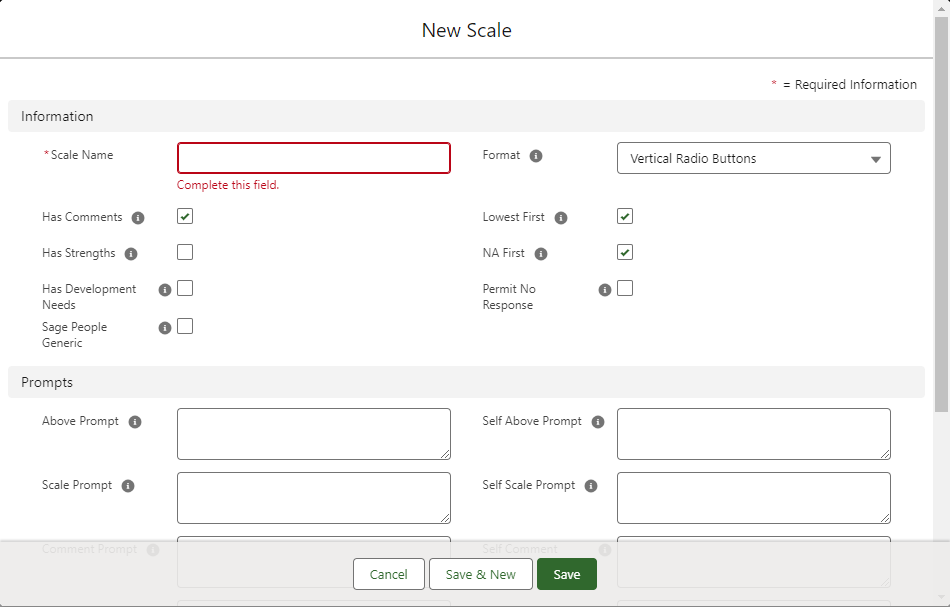Image resolution: width=950 pixels, height=607 pixels.
Task: Click into the Scale Name field
Action: coord(314,158)
